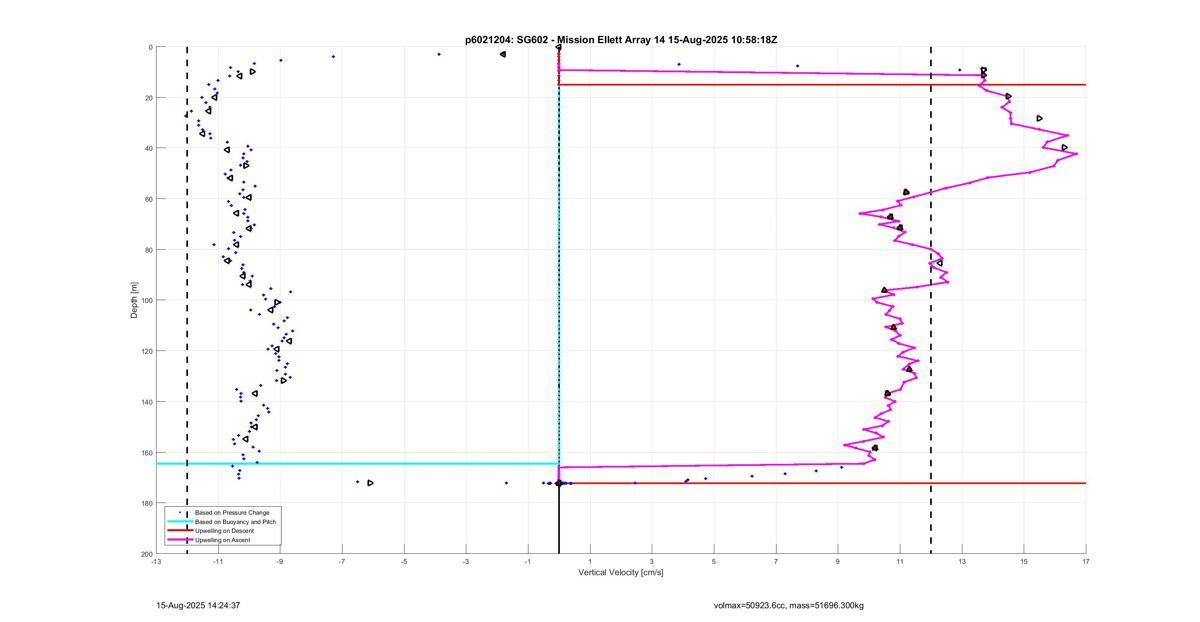Click x-axis tick label "-9"
Viewport: 1200px width, 622px height.
pyautogui.click(x=280, y=561)
